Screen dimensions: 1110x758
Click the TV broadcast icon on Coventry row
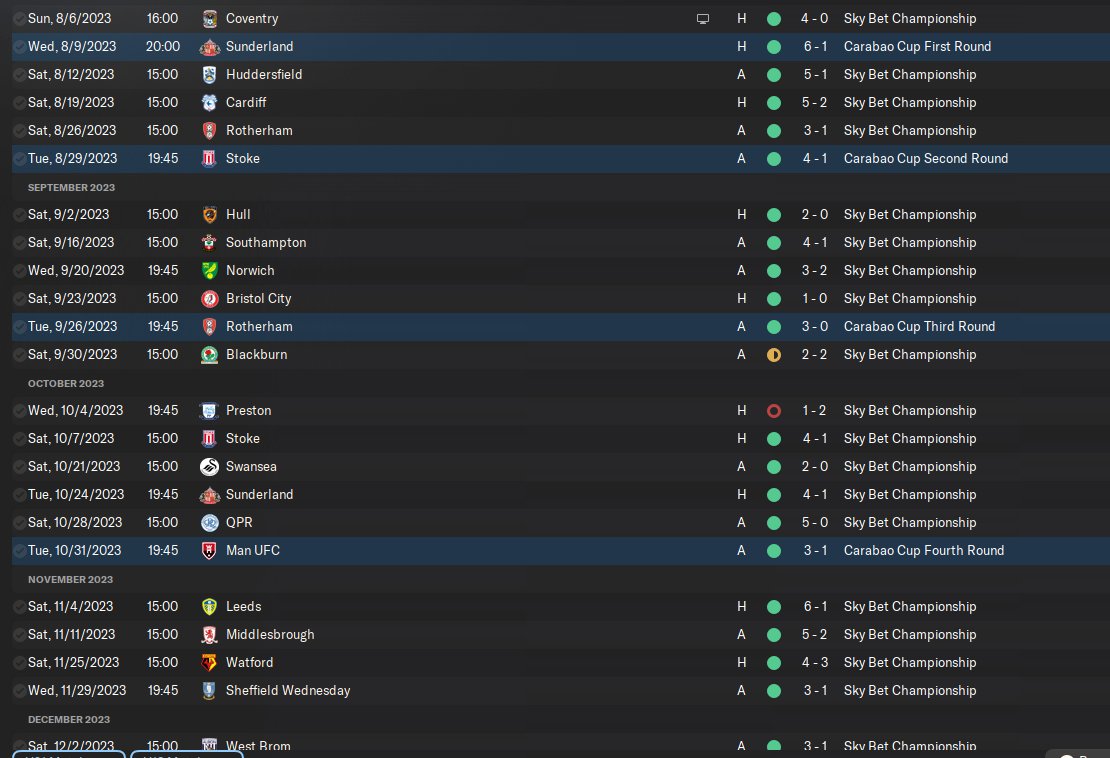tap(702, 19)
